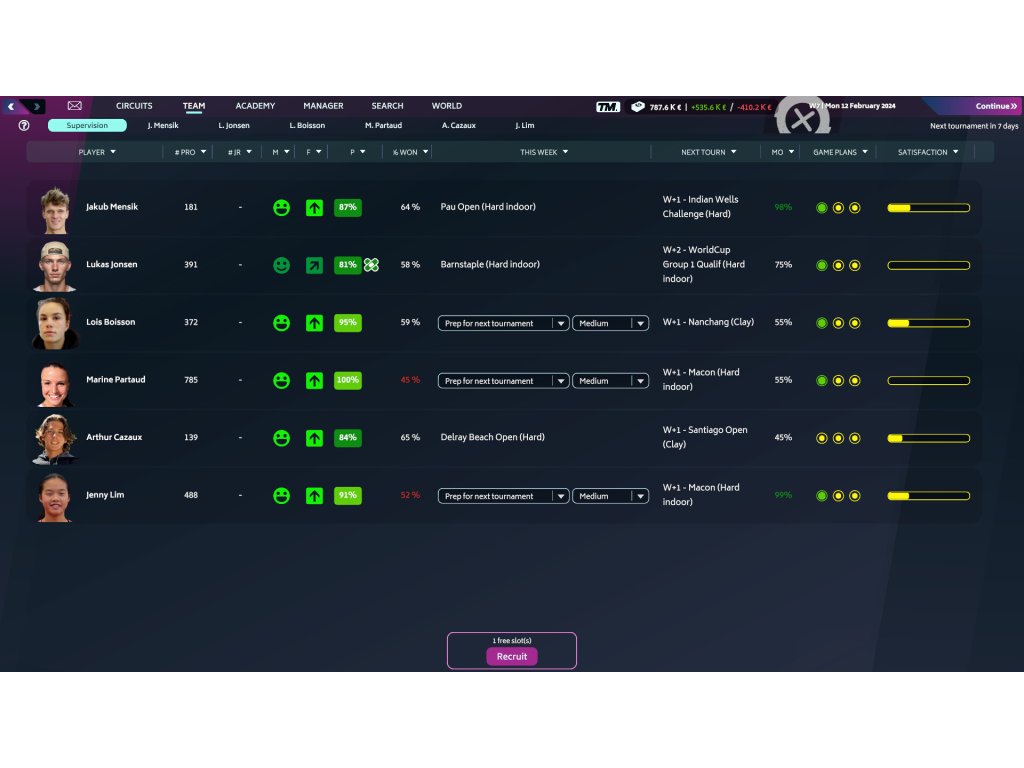1024x768 pixels.
Task: Select Jakub Mensik's first game plan circle
Action: point(822,208)
